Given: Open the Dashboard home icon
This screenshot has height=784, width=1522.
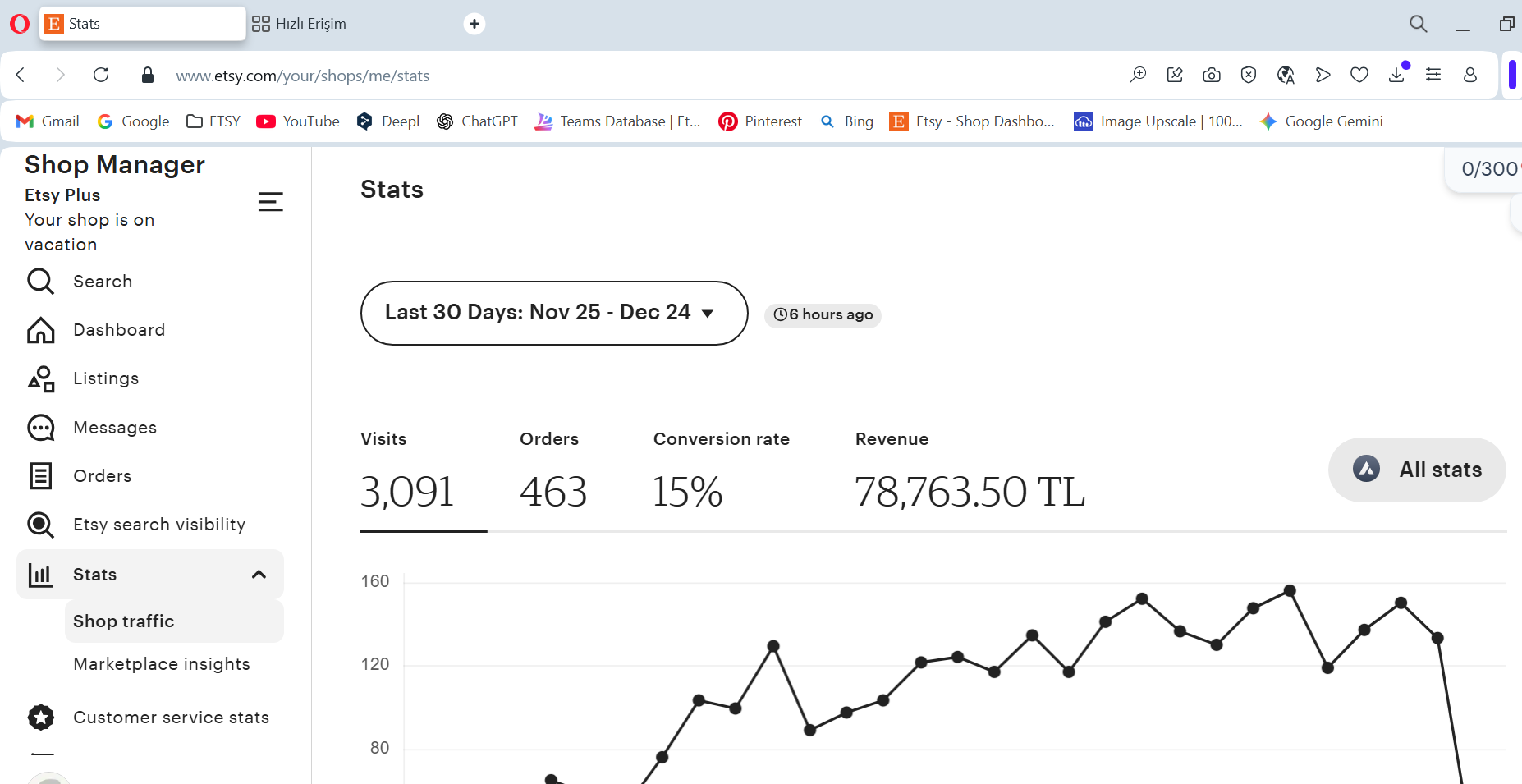Looking at the screenshot, I should pos(40,330).
